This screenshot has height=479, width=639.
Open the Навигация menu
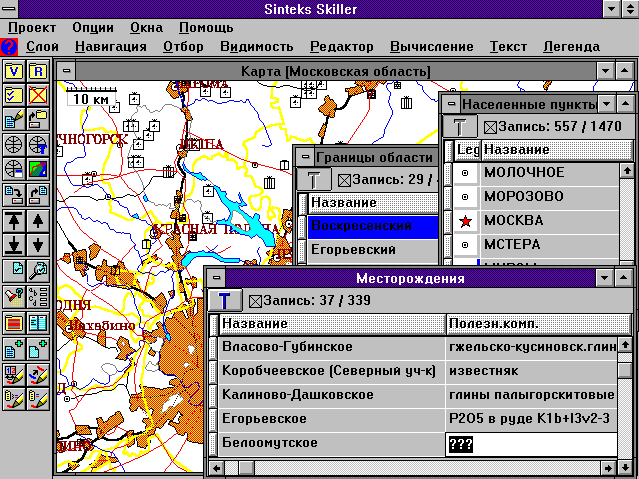click(x=110, y=46)
